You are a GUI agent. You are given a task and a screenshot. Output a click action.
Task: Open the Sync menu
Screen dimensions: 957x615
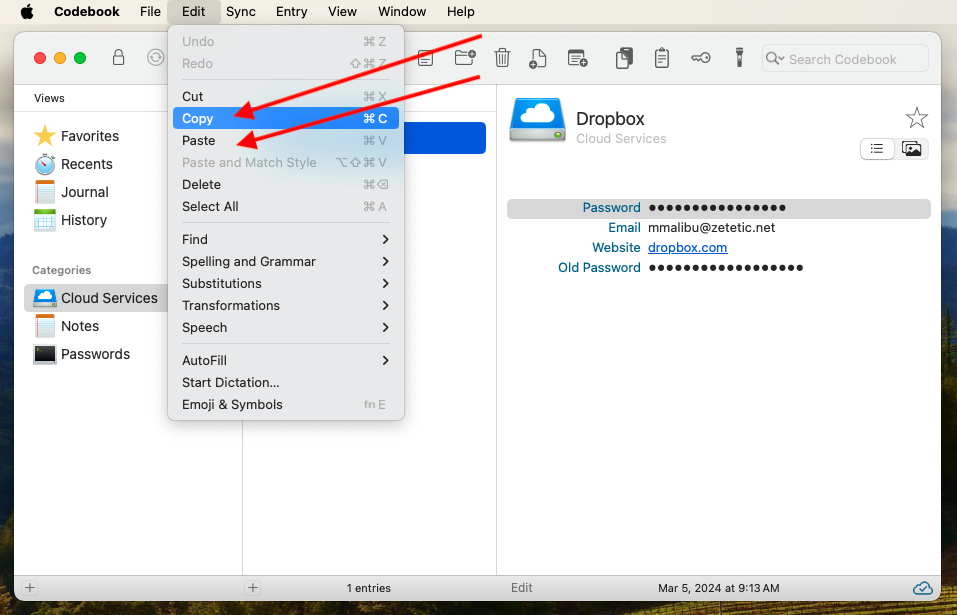(x=240, y=12)
